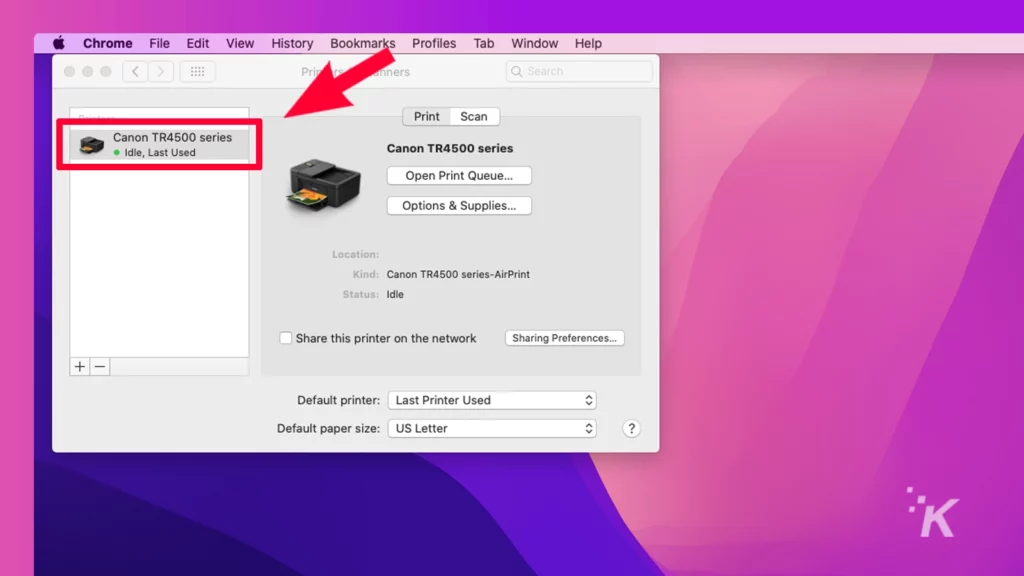Open the Profiles menu
Screen dimensions: 1024x576
click(x=434, y=43)
